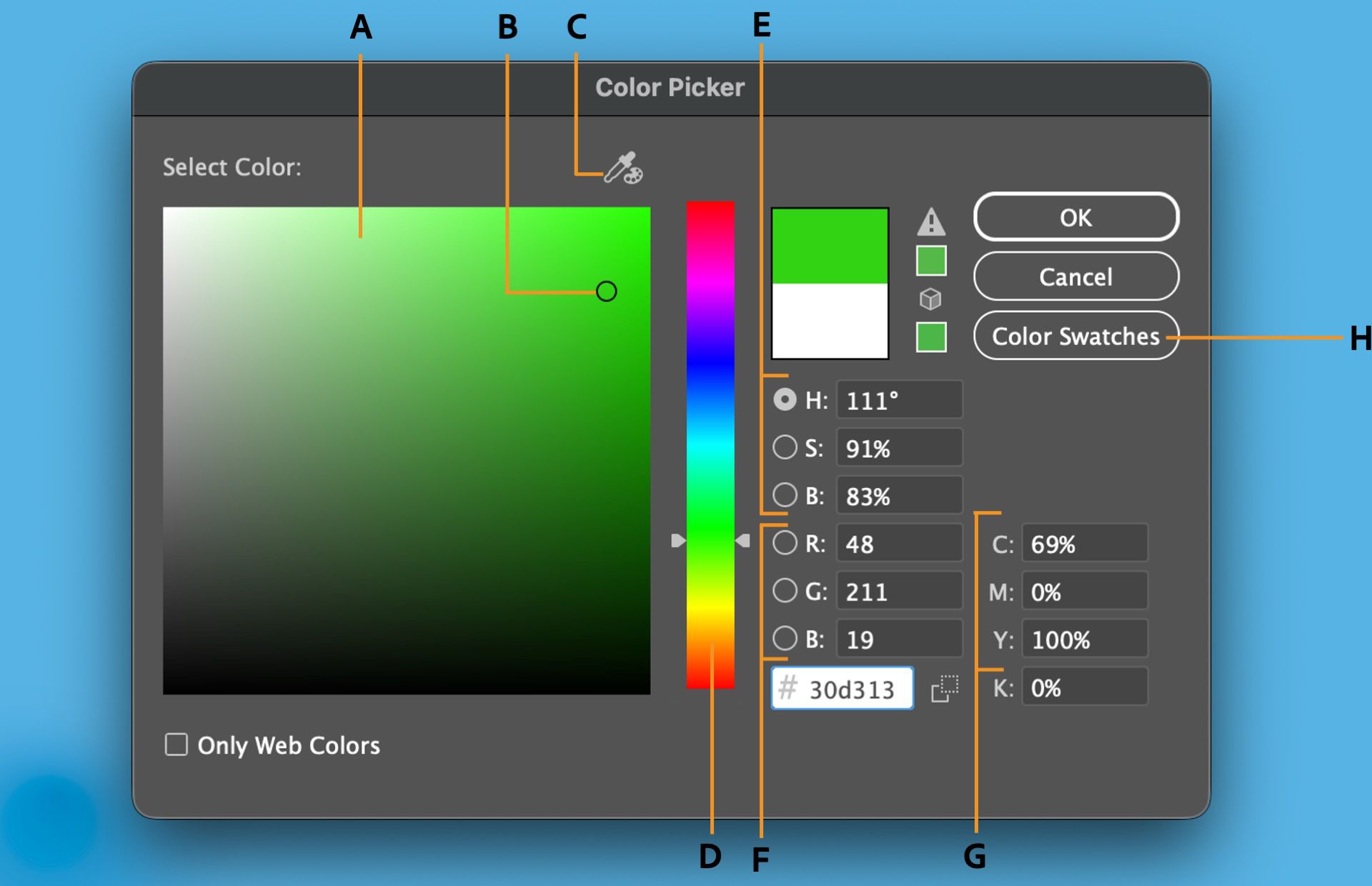
Task: Select the R (red) radio button
Action: click(x=785, y=543)
